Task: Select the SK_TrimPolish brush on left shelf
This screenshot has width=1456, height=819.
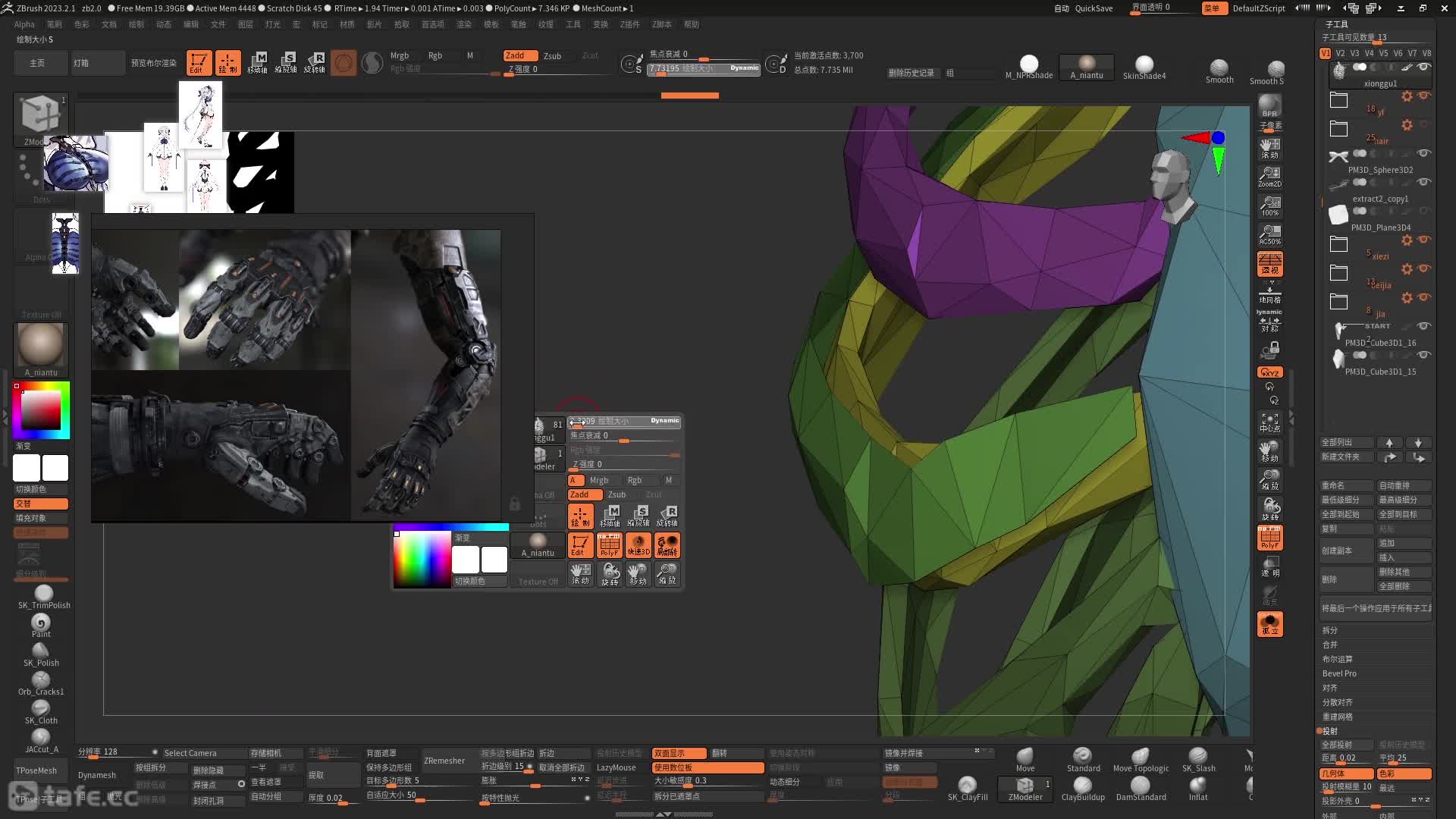Action: point(44,597)
